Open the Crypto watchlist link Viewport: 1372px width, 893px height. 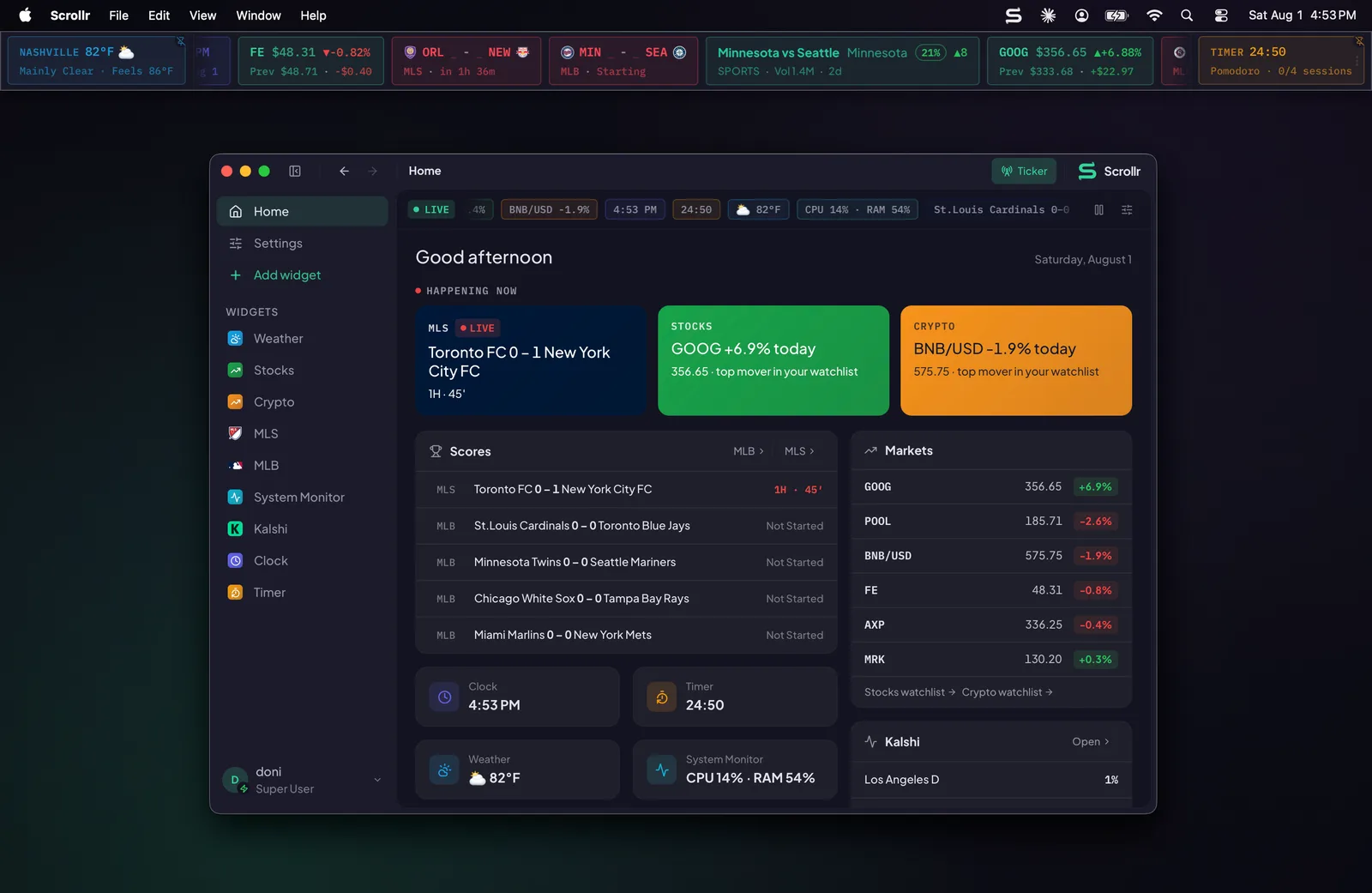(x=1008, y=692)
